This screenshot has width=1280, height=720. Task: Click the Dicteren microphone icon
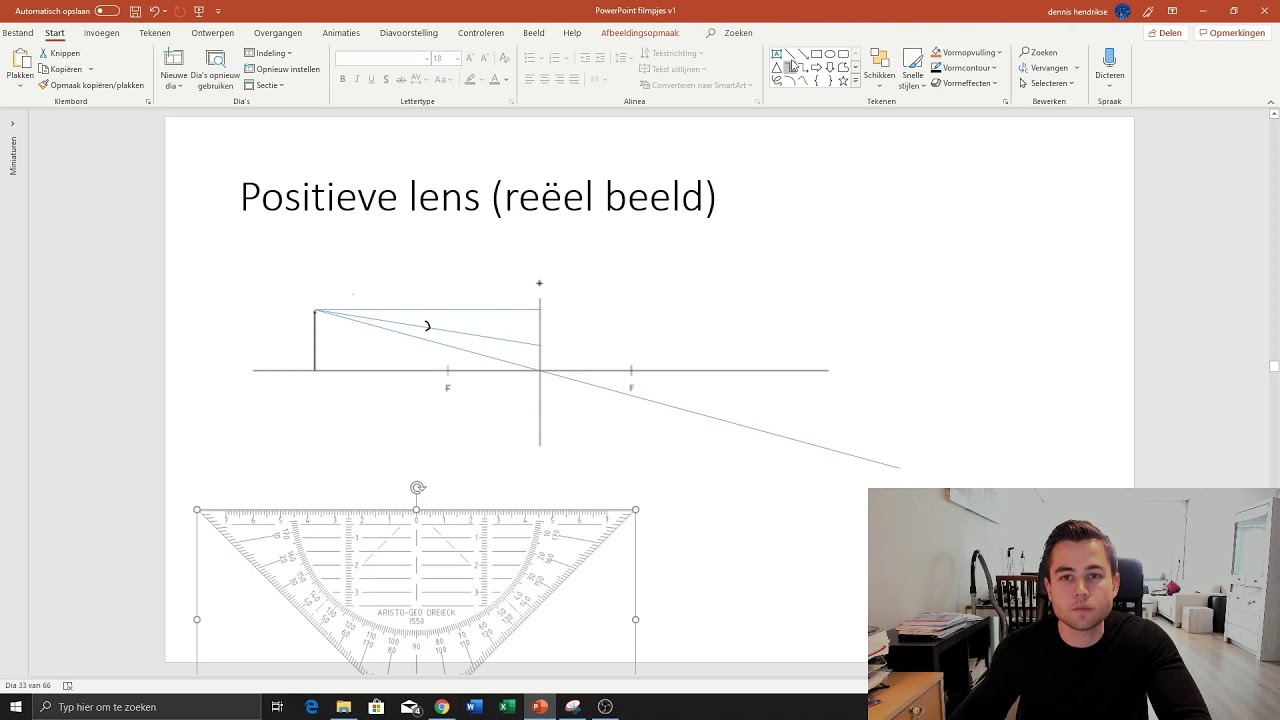(x=1109, y=58)
